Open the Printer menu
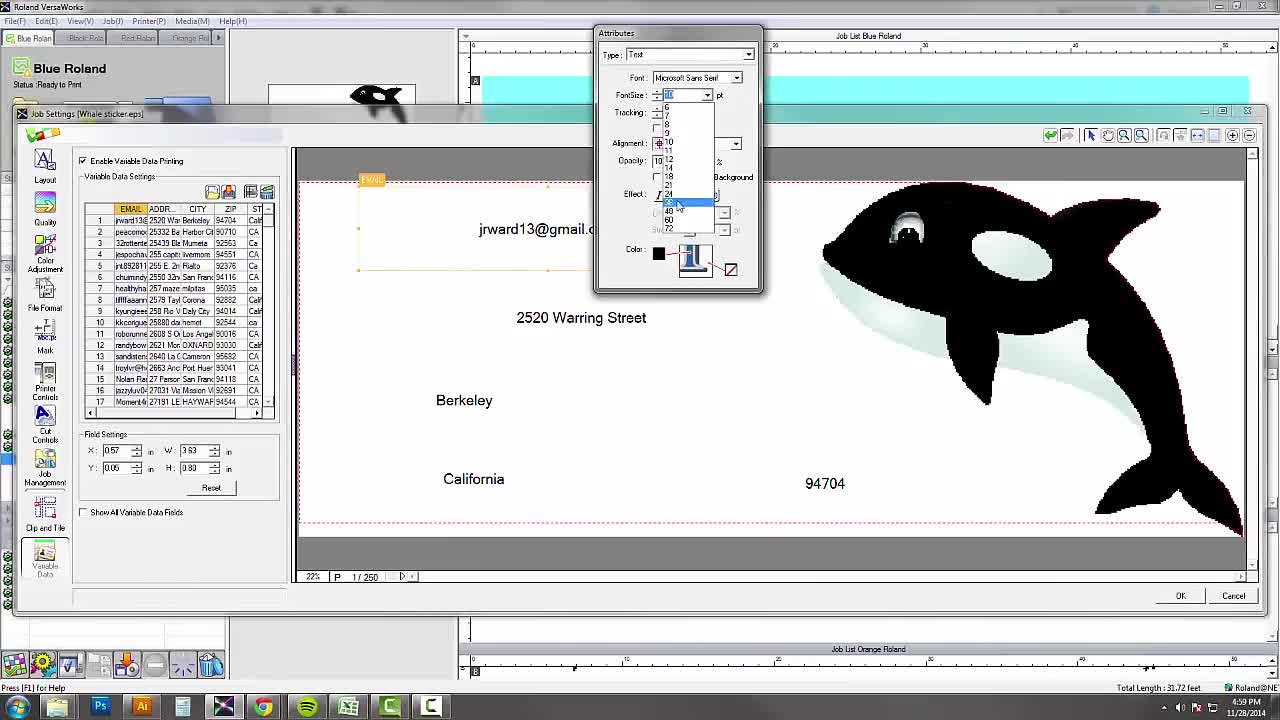 149,21
